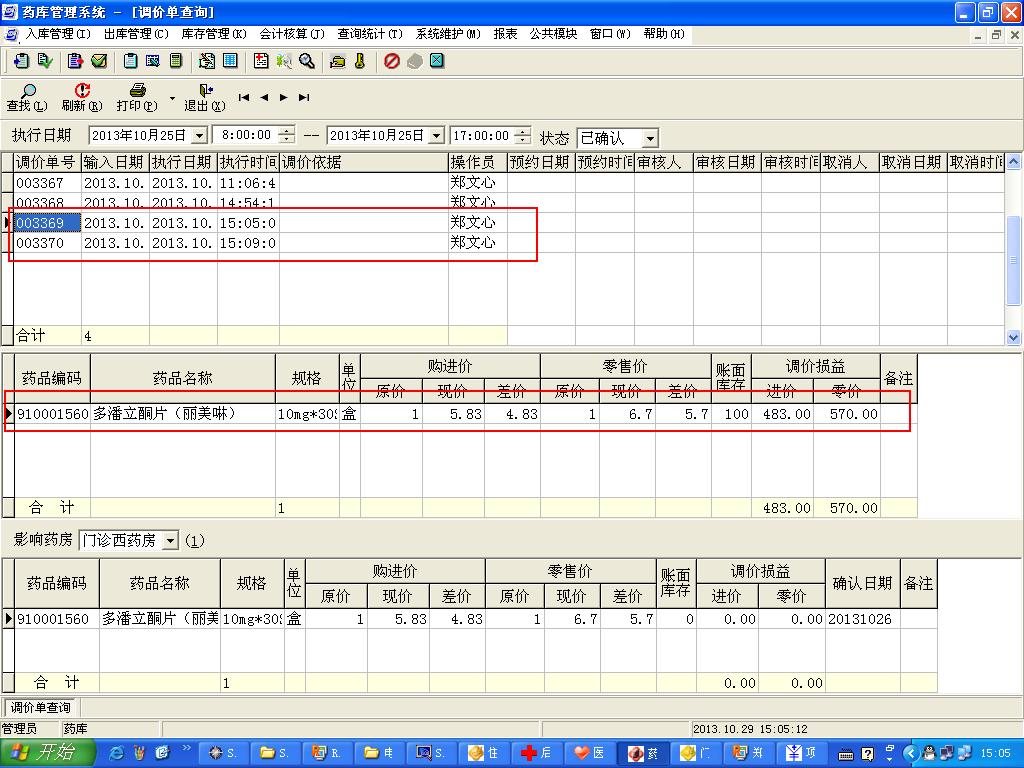Click the yellow key toolbar icon
Screen dimensions: 1024x768
pos(360,61)
